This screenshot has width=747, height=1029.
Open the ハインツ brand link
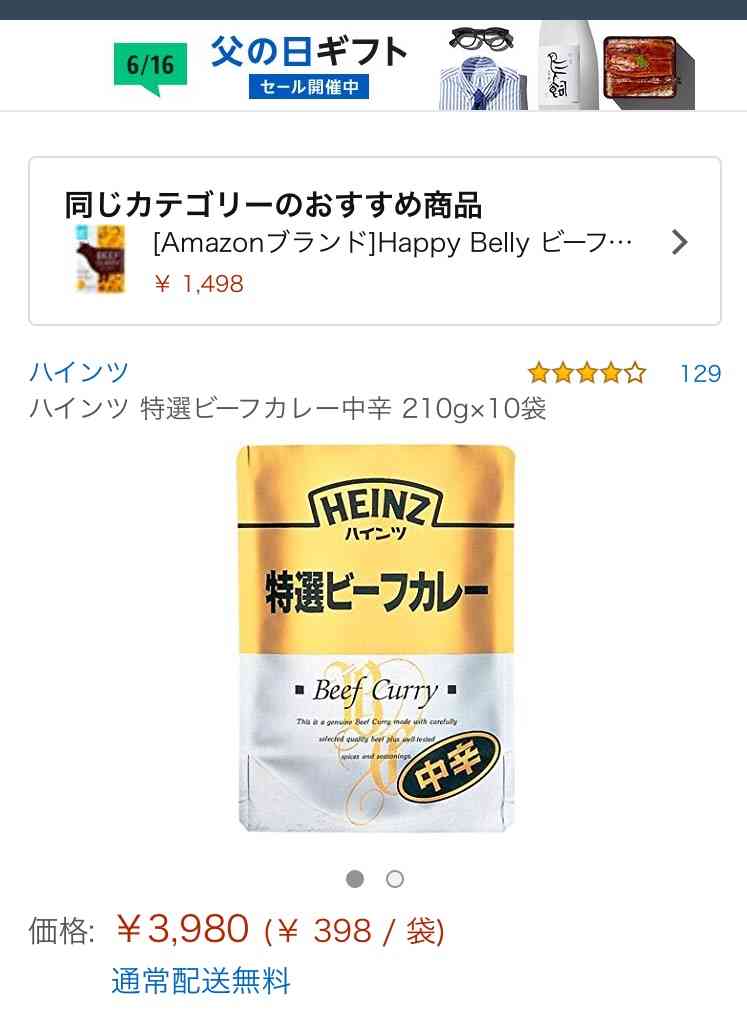[x=79, y=372]
